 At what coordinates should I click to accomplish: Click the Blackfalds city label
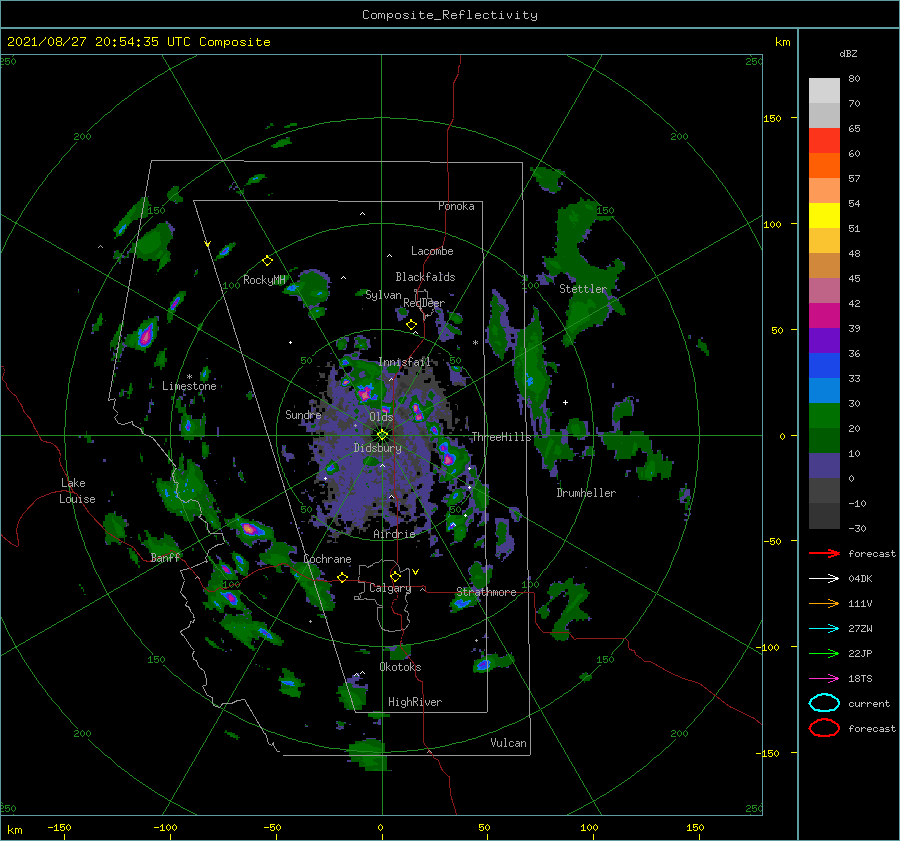(425, 277)
